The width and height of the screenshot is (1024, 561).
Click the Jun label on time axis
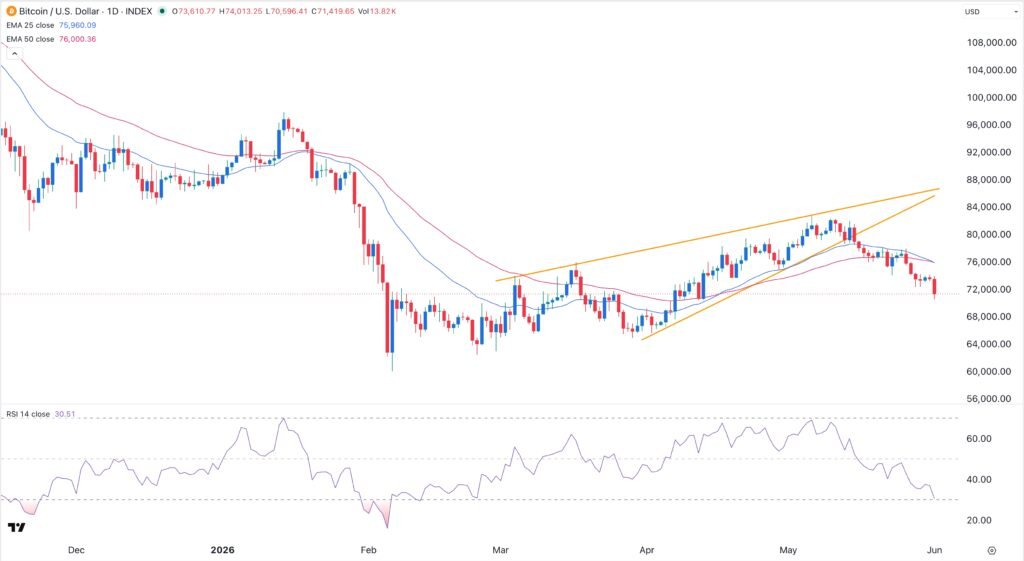(935, 550)
